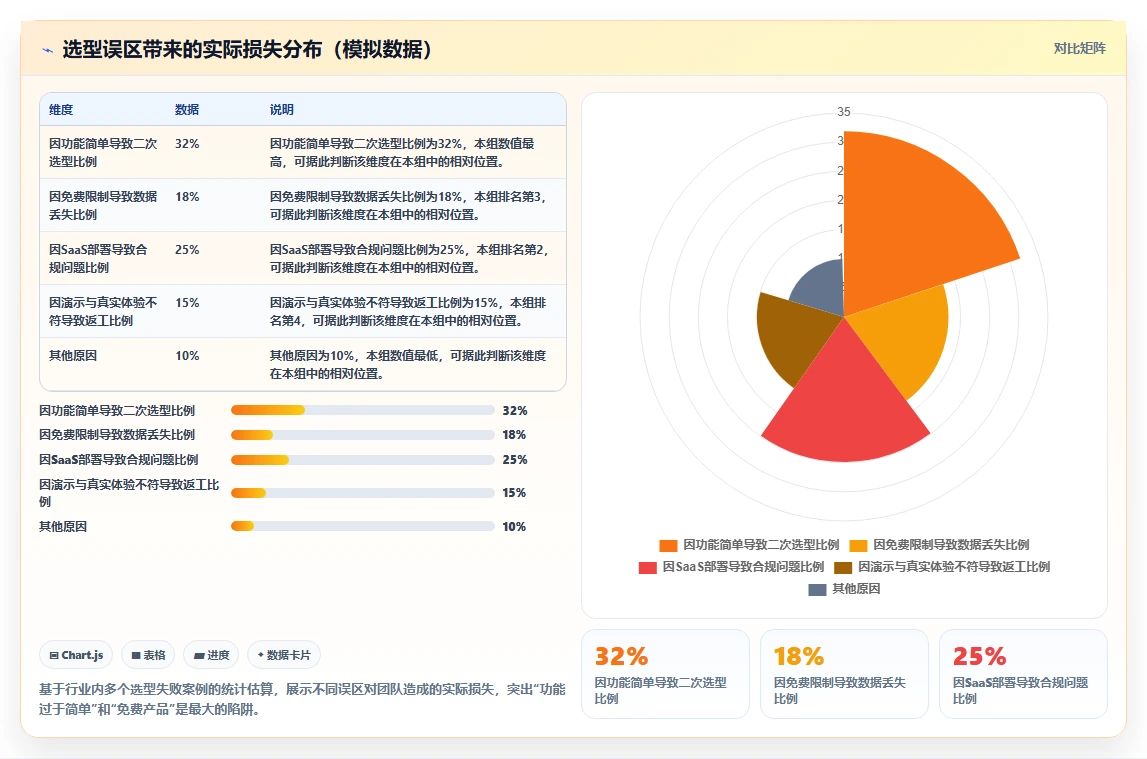Click the 维度 column header
Viewport: 1147px width, 759px height.
tap(61, 110)
